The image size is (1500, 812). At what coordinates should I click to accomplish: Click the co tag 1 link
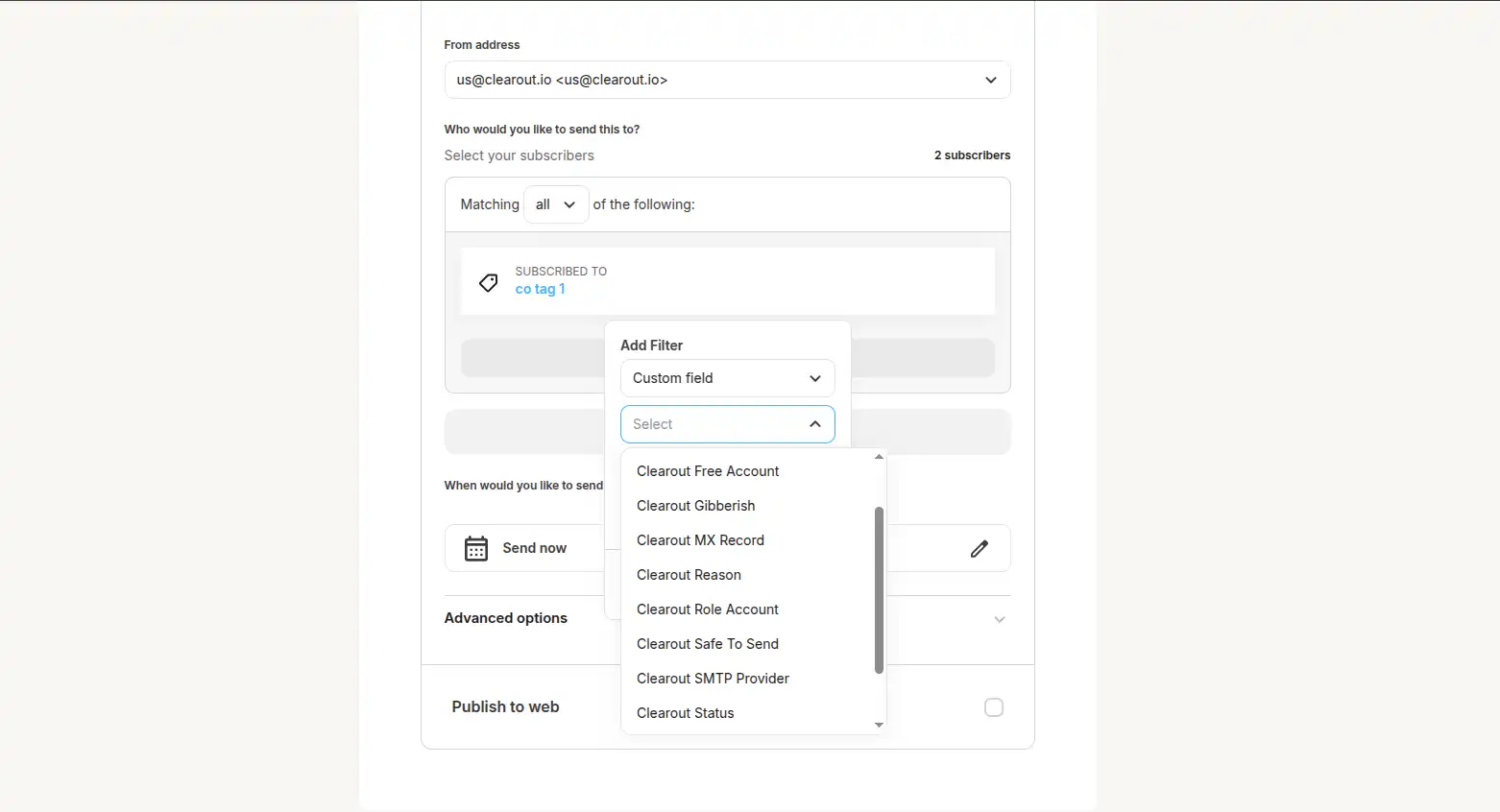click(x=540, y=288)
